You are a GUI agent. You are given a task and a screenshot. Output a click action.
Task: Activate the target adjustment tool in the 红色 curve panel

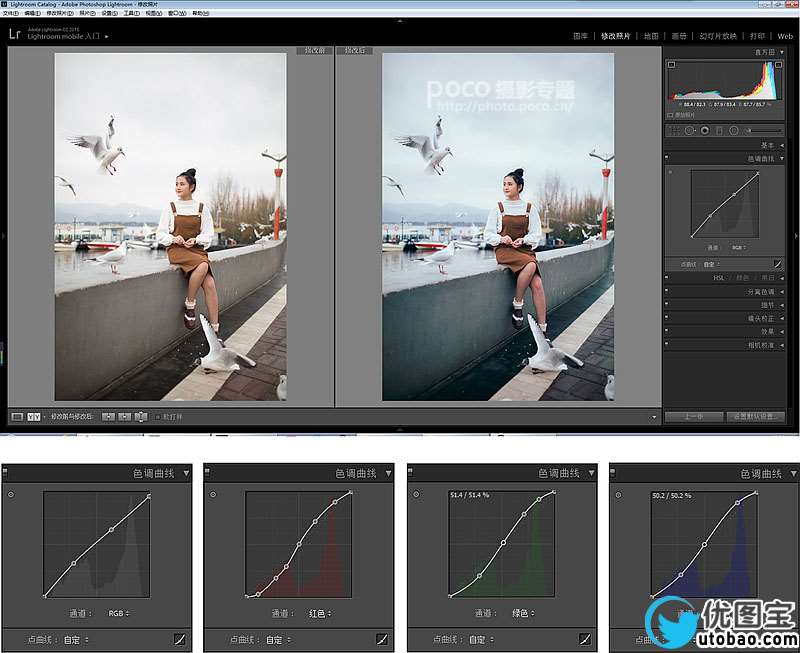click(213, 494)
